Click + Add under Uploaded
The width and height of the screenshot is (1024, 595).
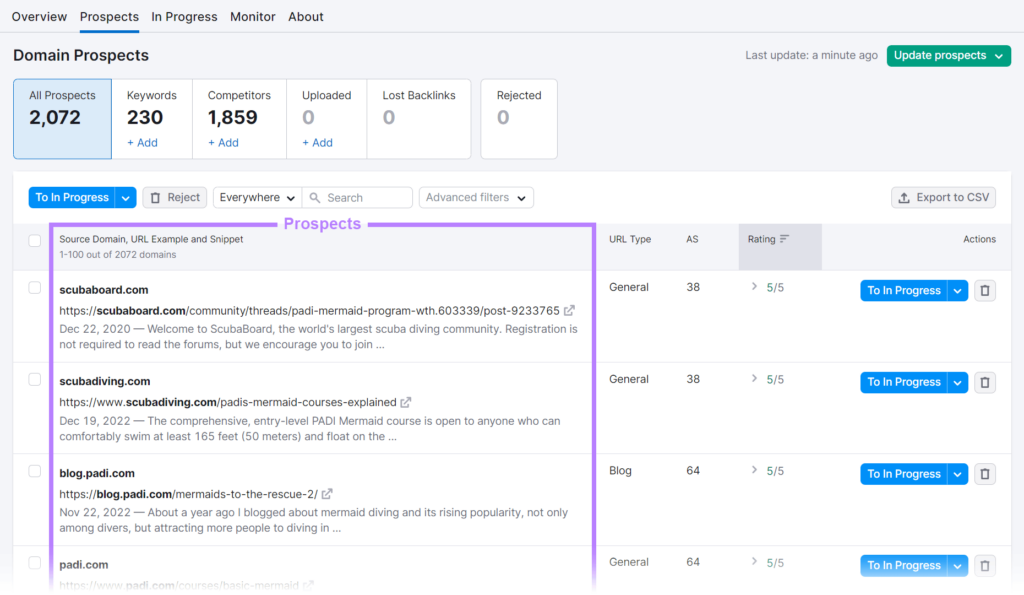[x=317, y=142]
